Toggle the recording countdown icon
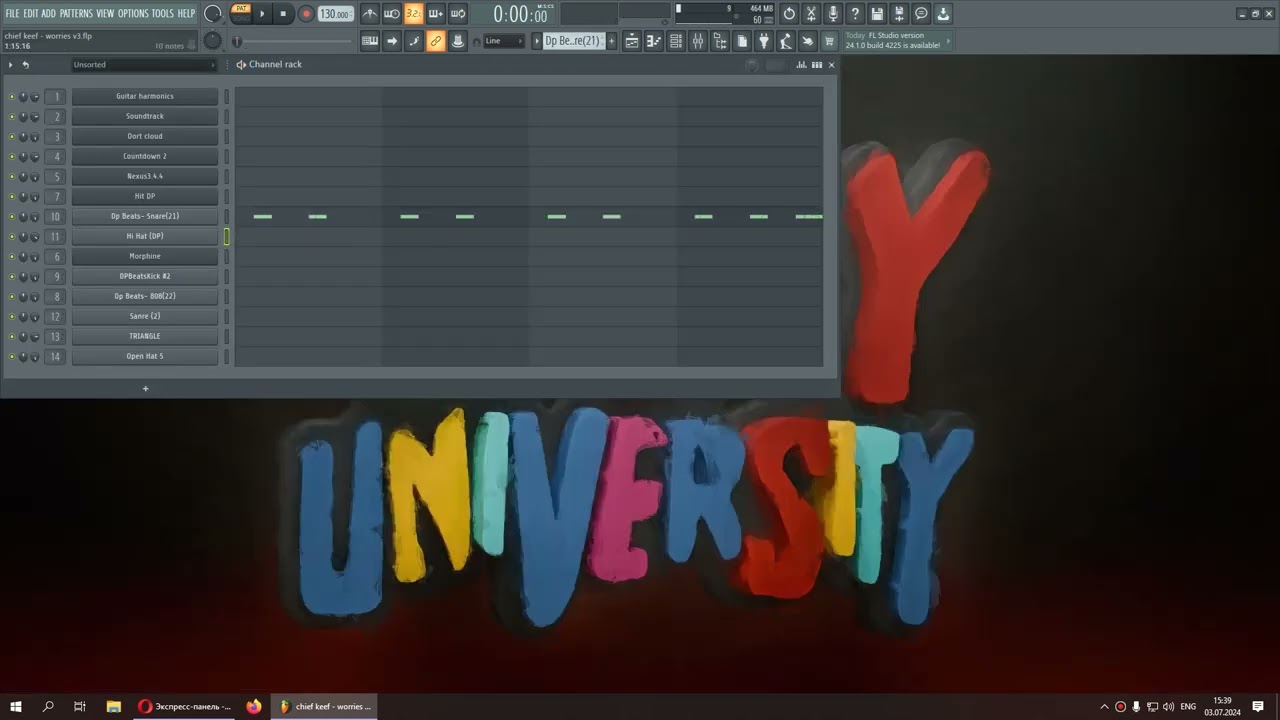The width and height of the screenshot is (1280, 720). (414, 14)
